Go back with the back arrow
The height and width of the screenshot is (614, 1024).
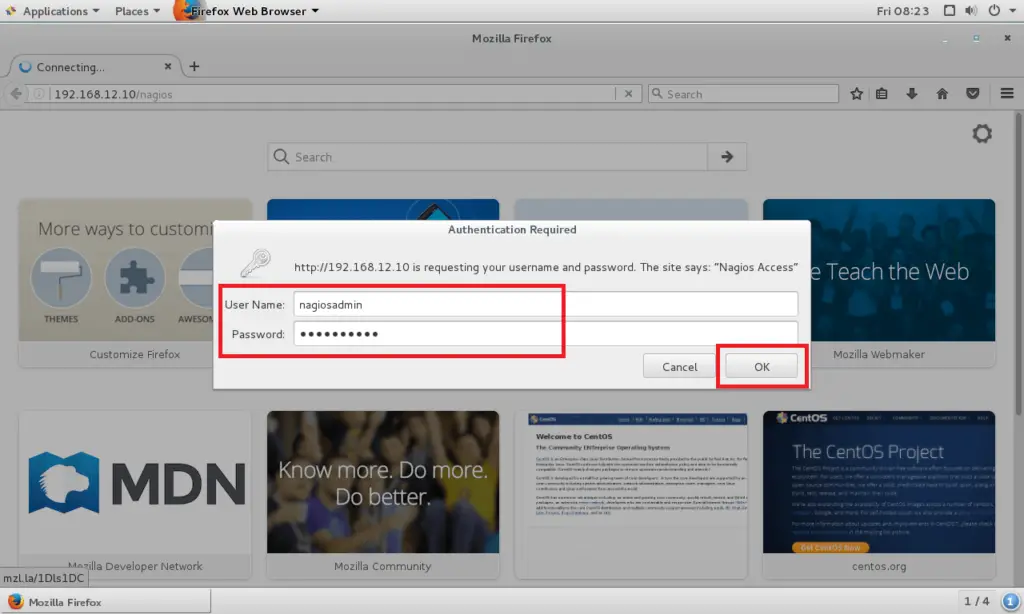pos(16,94)
